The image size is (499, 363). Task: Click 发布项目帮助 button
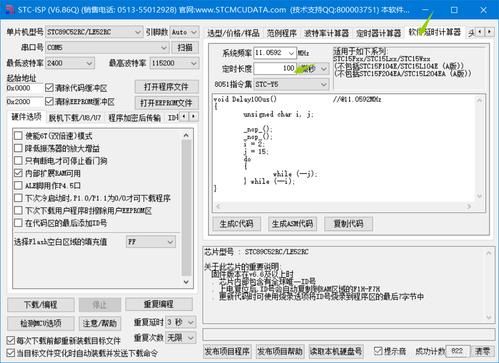point(280,351)
